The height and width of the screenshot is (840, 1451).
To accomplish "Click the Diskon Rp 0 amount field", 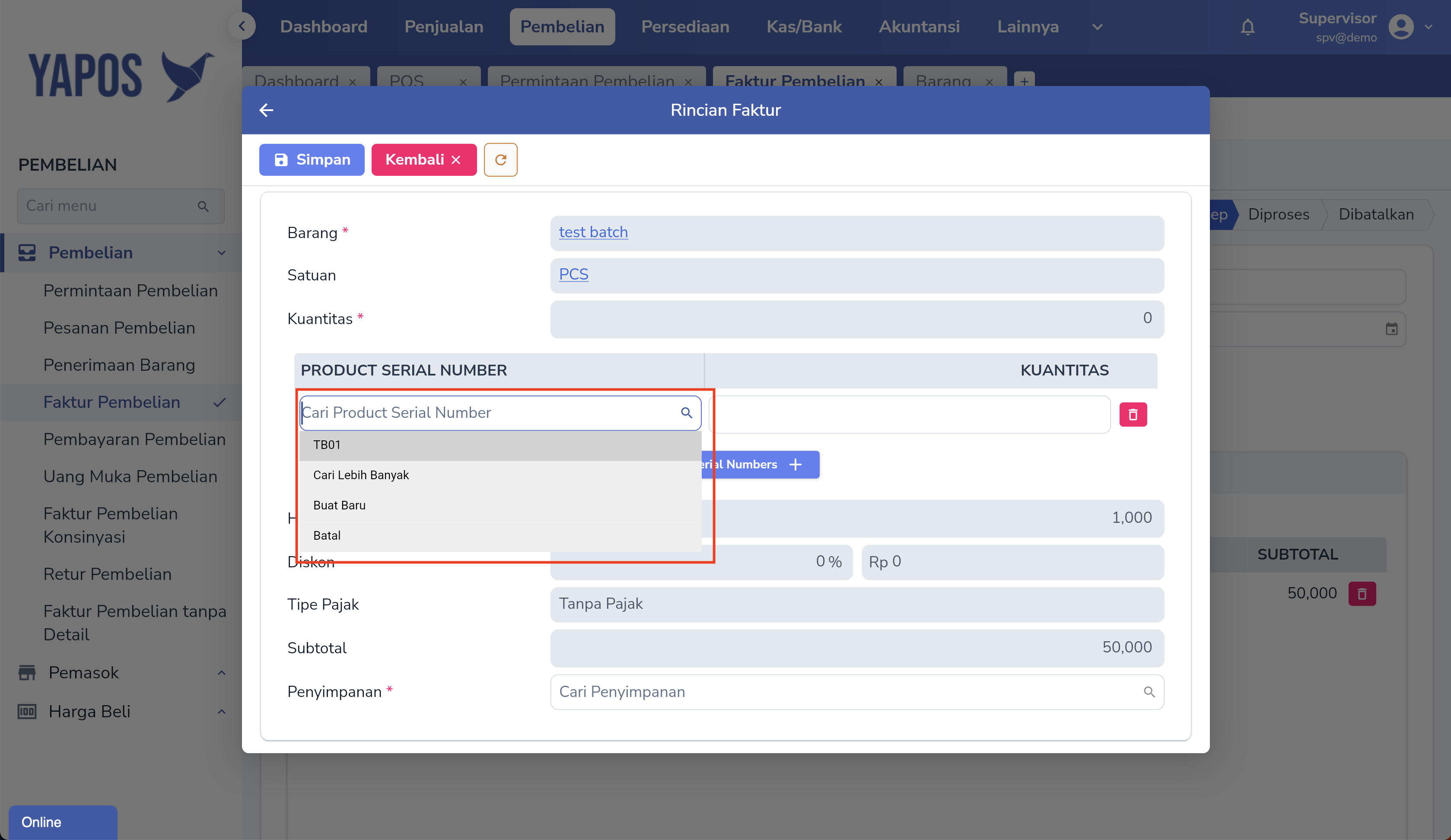I will tap(1012, 563).
